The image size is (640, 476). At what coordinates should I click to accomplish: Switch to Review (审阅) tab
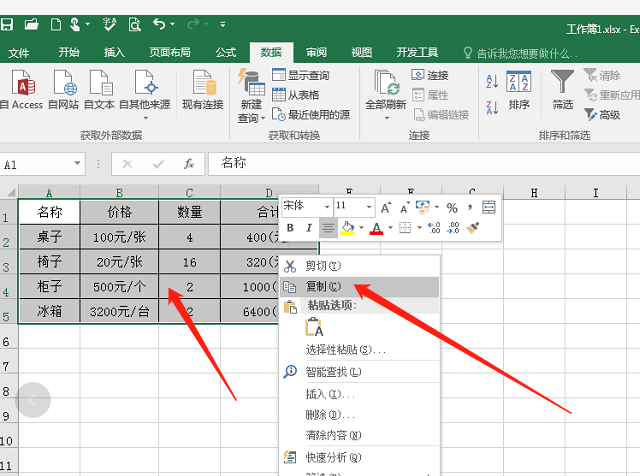[316, 52]
